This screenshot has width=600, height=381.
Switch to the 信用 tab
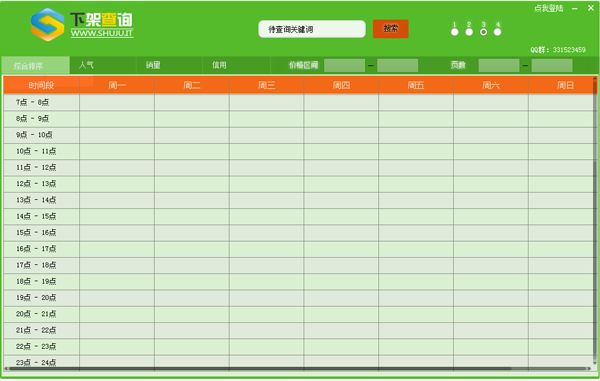[x=236, y=65]
